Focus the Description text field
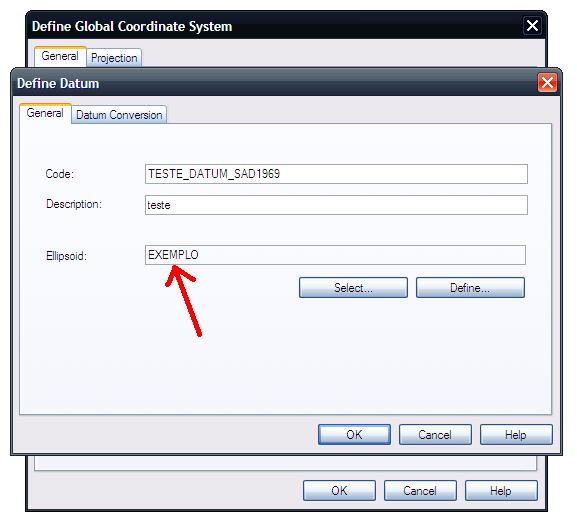This screenshot has width=577, height=522. [x=336, y=205]
